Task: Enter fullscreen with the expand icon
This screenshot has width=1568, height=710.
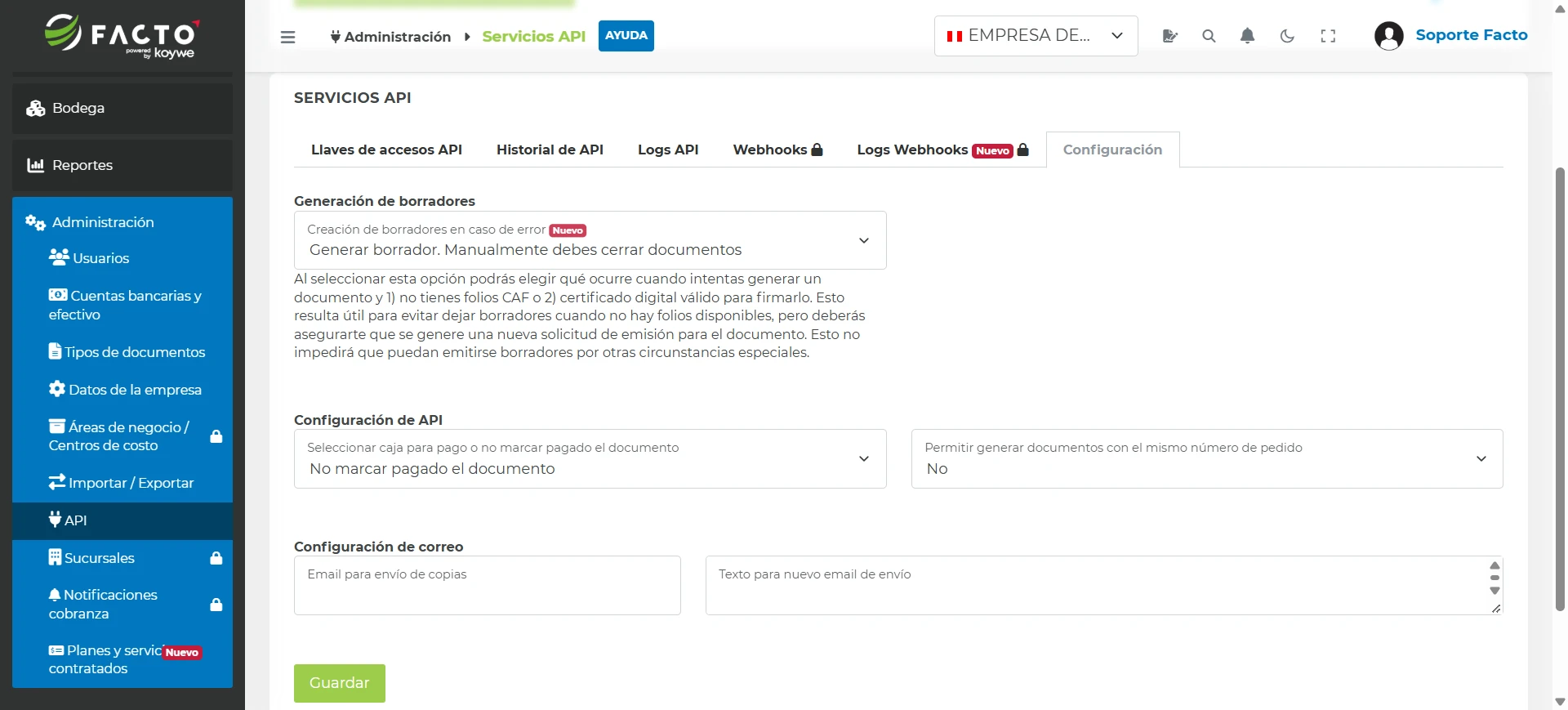Action: pos(1328,36)
